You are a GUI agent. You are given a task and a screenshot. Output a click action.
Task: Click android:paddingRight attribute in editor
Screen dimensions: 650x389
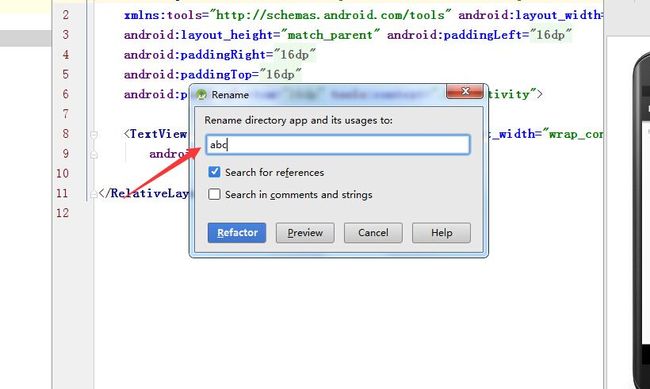[x=195, y=55]
